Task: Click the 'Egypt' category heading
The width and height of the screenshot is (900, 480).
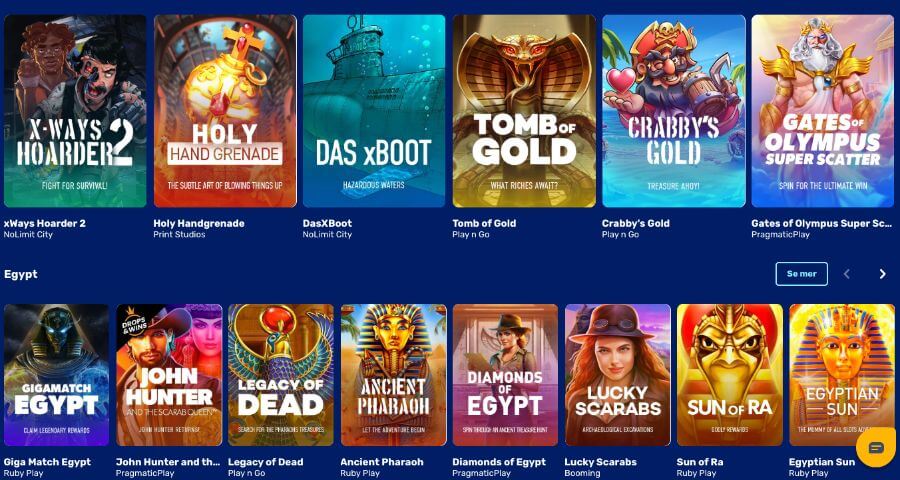Action: click(21, 274)
